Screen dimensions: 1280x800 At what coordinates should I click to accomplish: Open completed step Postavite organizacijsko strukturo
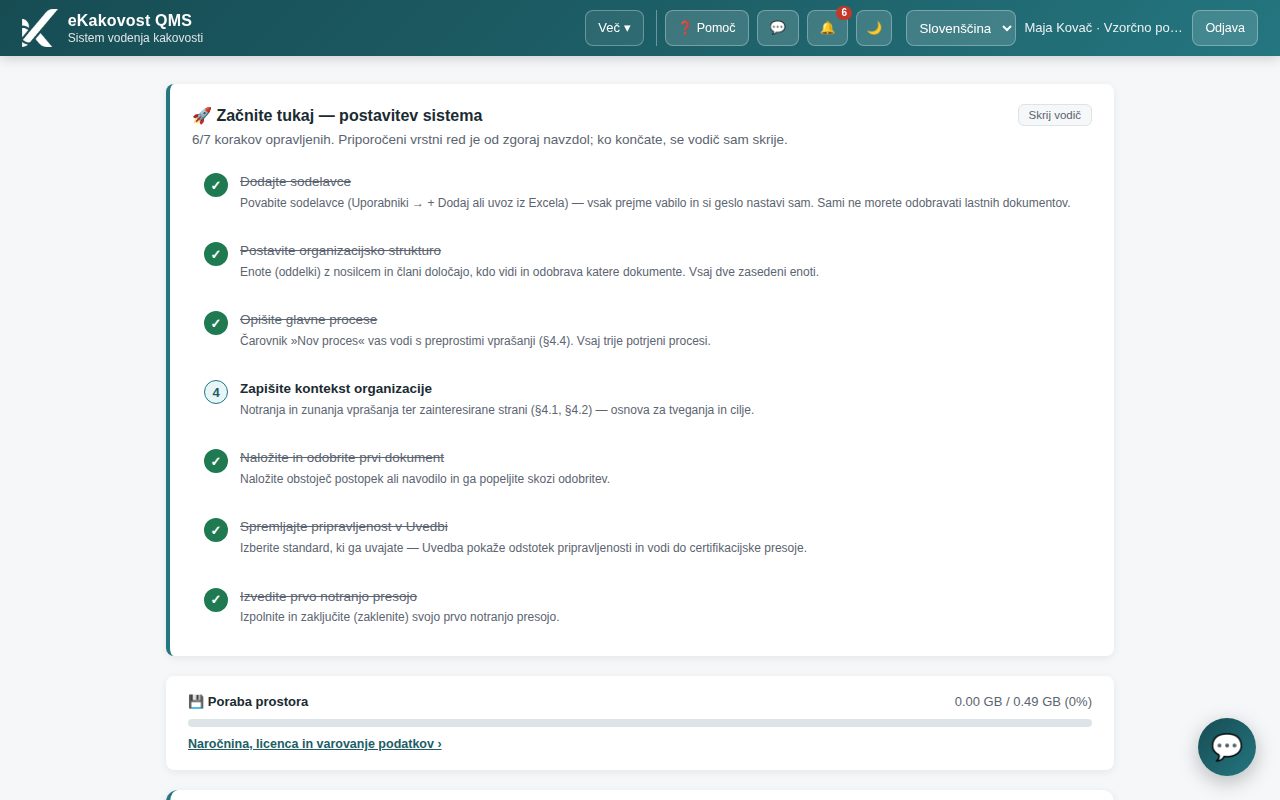pos(340,250)
